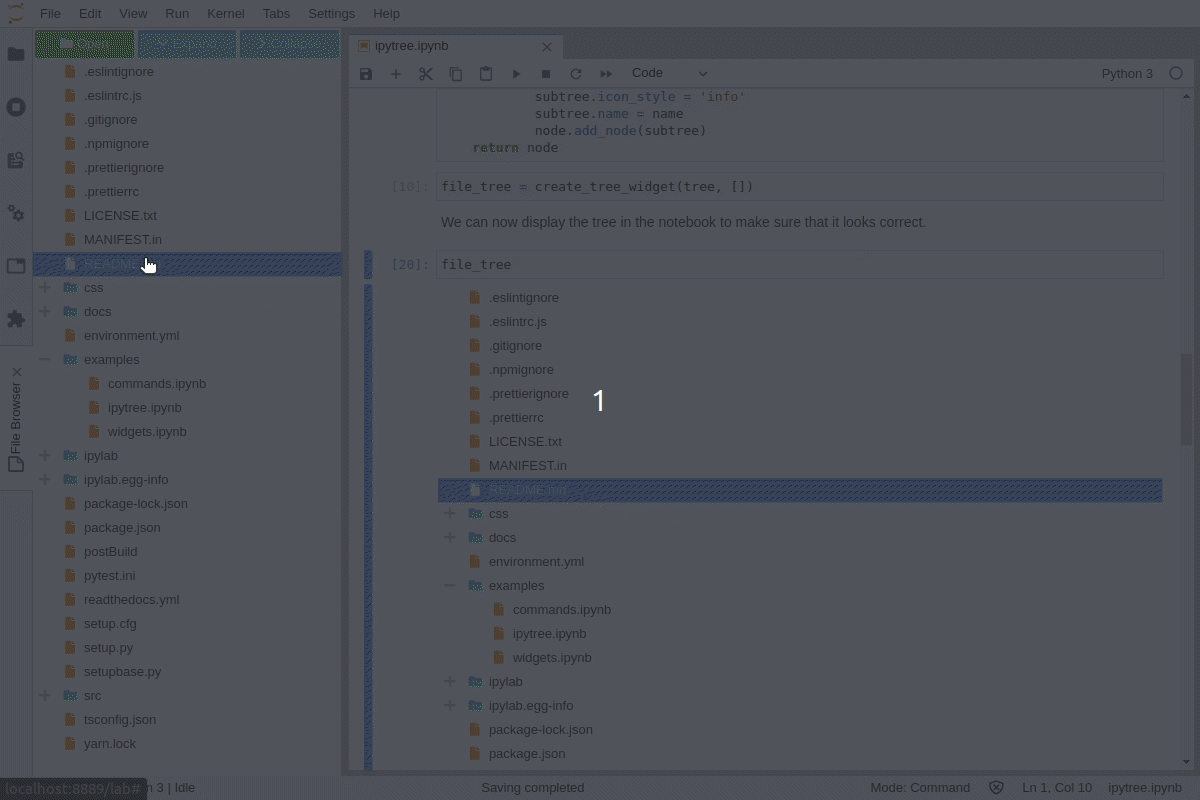Open the open tabs sidebar icon

(x=16, y=266)
